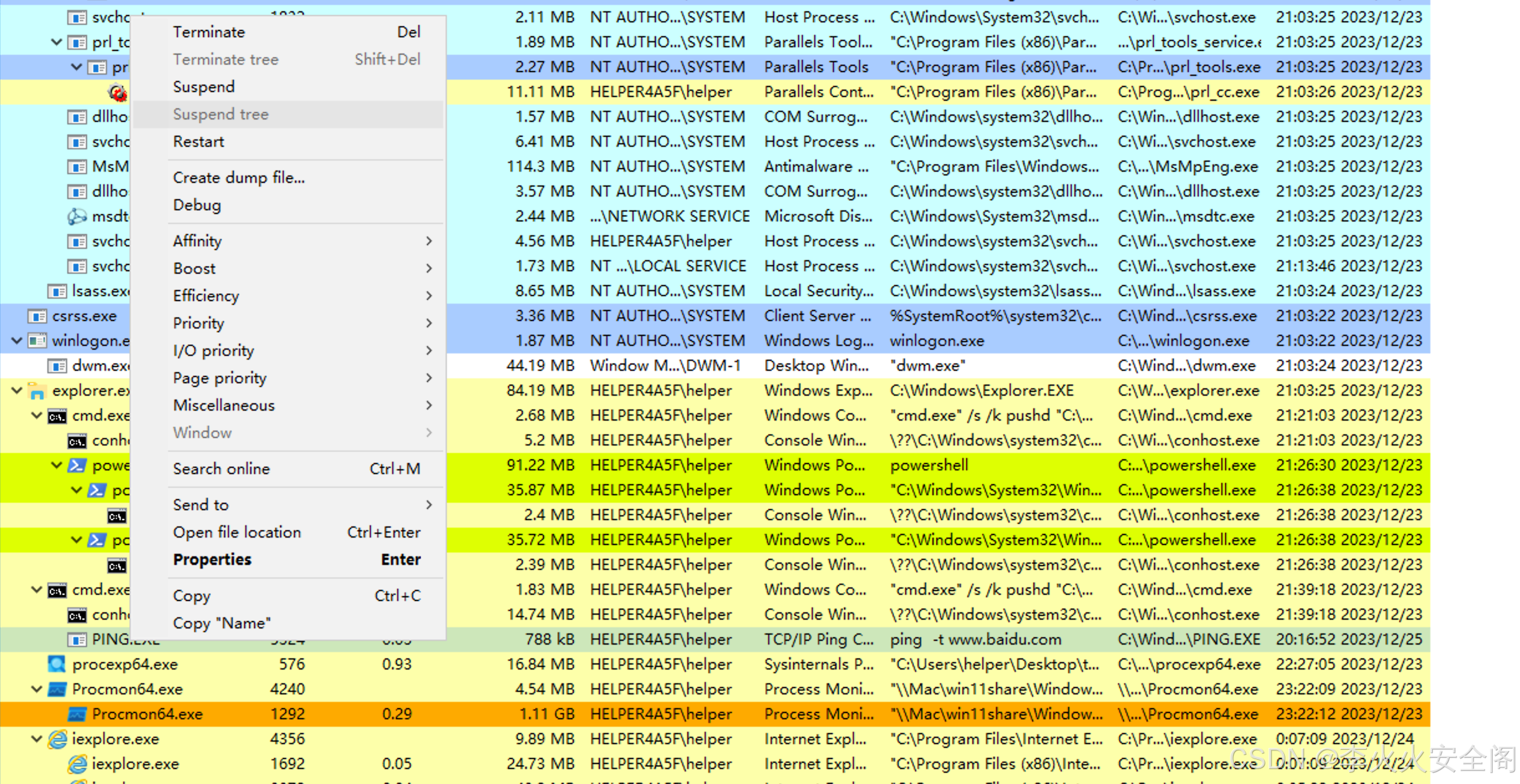Click the parent iexplore.exe Internet Explorer icon

click(57, 739)
